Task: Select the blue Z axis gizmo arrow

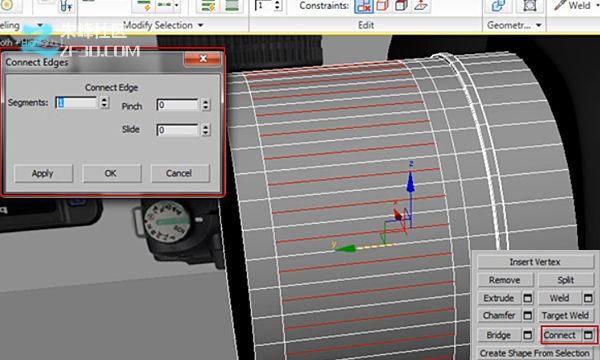Action: (411, 183)
